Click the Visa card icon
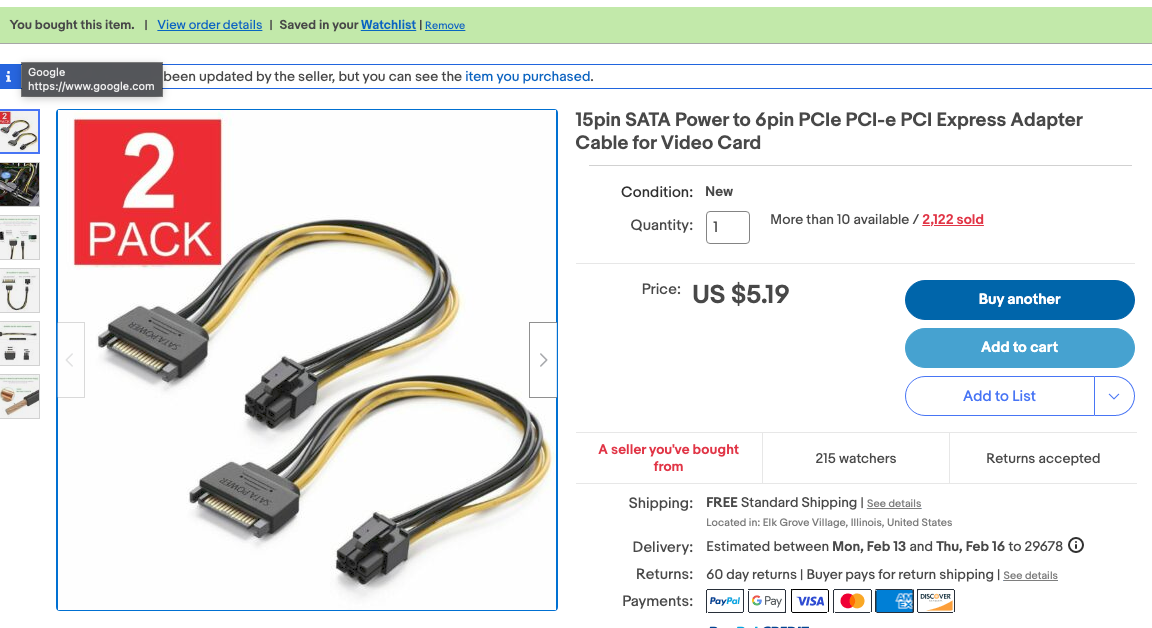Image resolution: width=1152 pixels, height=628 pixels. point(810,601)
